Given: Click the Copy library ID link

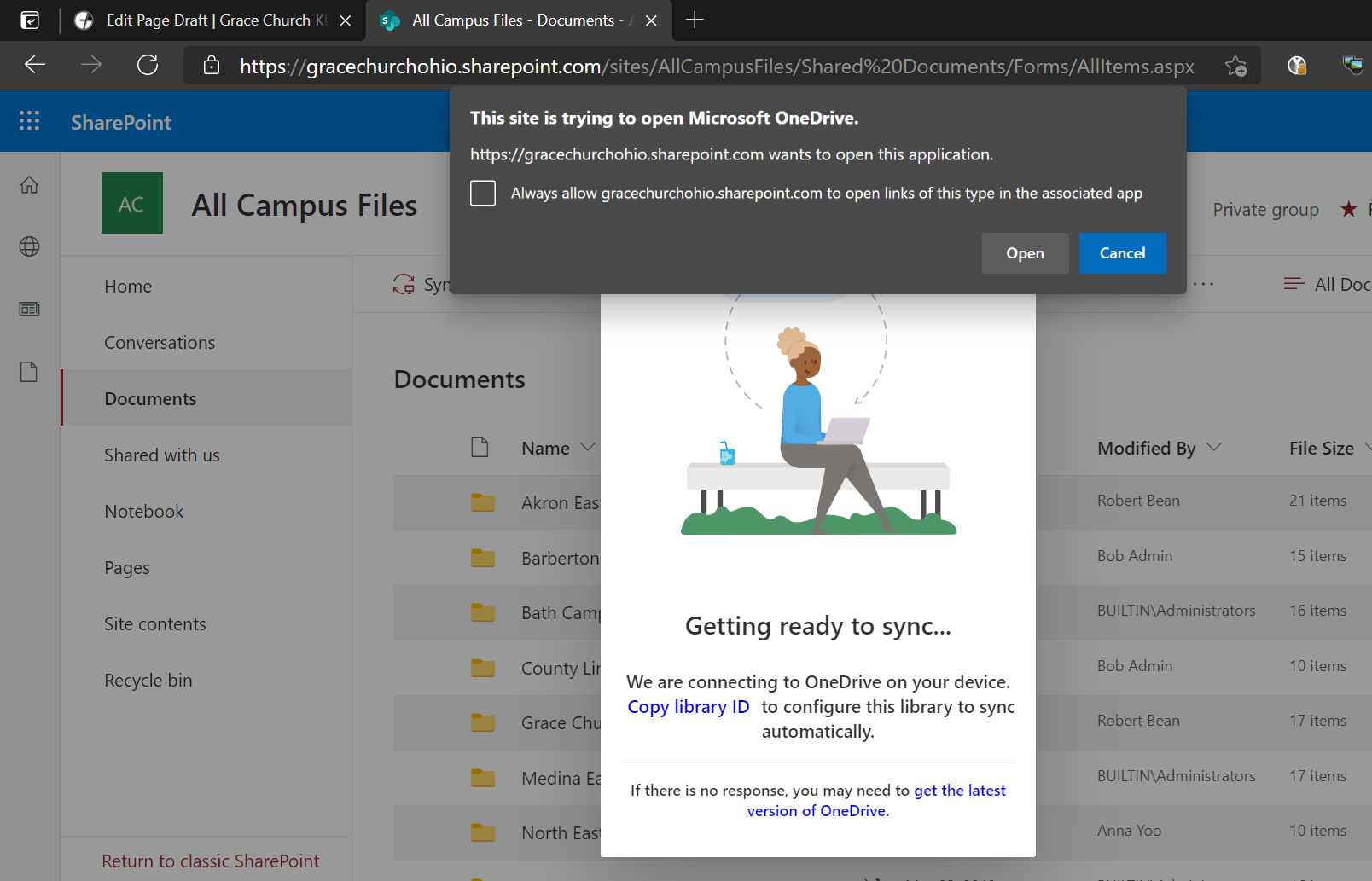Looking at the screenshot, I should point(689,707).
